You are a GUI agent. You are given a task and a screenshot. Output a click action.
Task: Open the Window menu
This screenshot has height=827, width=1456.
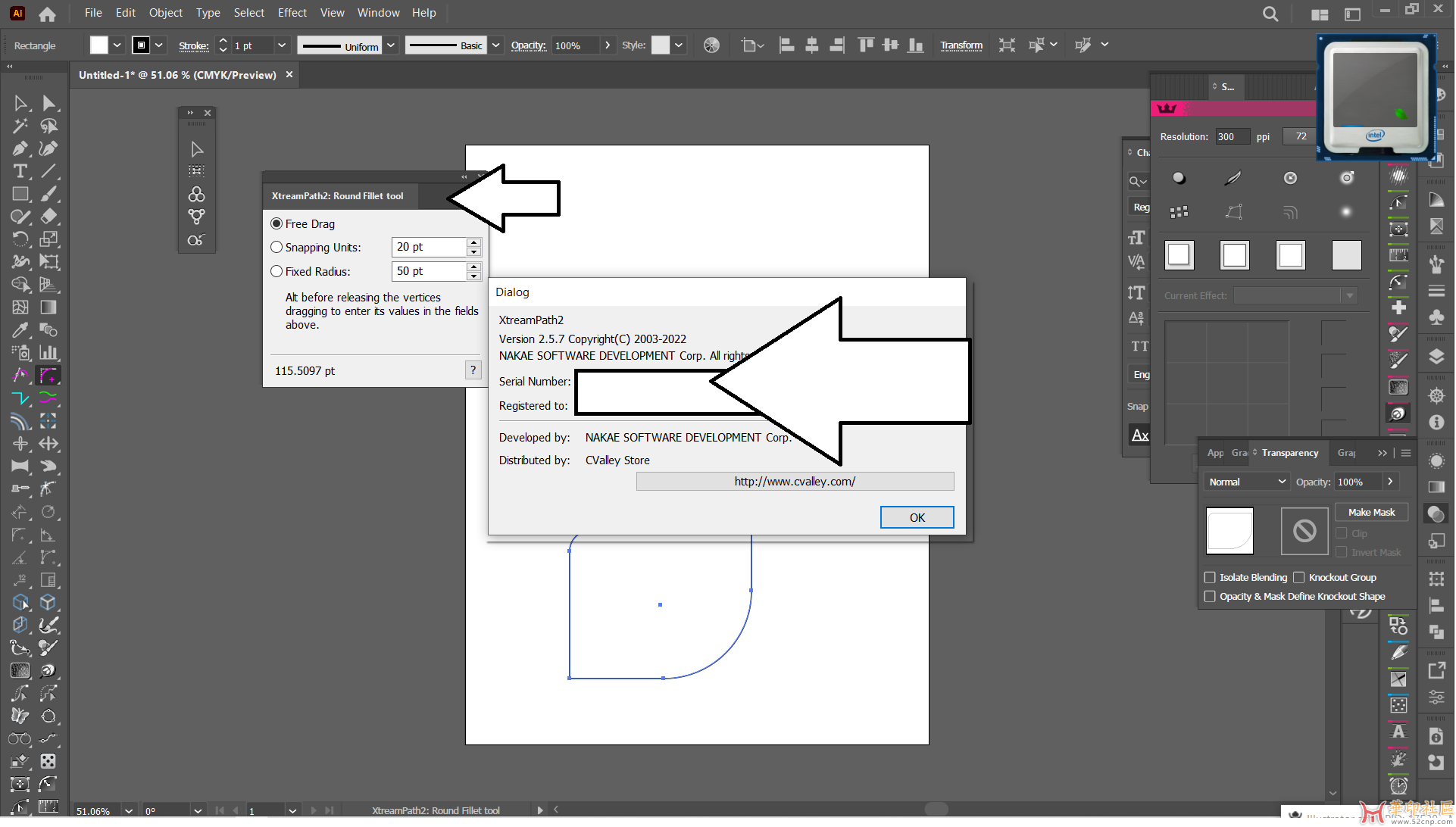tap(378, 13)
